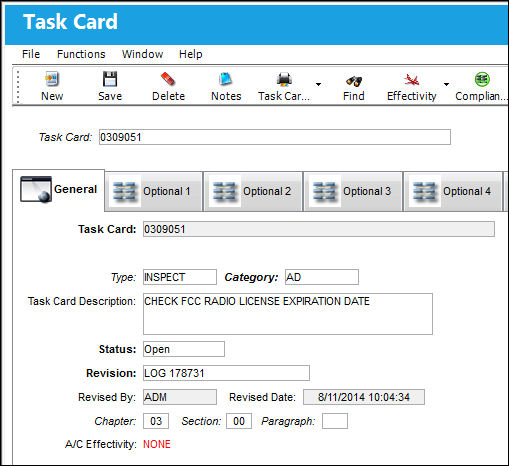Click the Task Card printer icon
Viewport: 509px width, 466px height.
pyautogui.click(x=284, y=80)
